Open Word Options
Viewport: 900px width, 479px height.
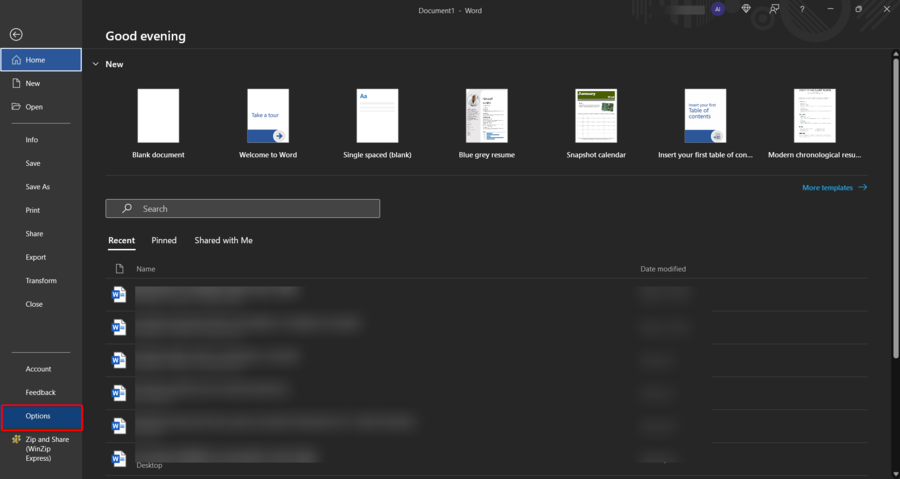(x=41, y=417)
